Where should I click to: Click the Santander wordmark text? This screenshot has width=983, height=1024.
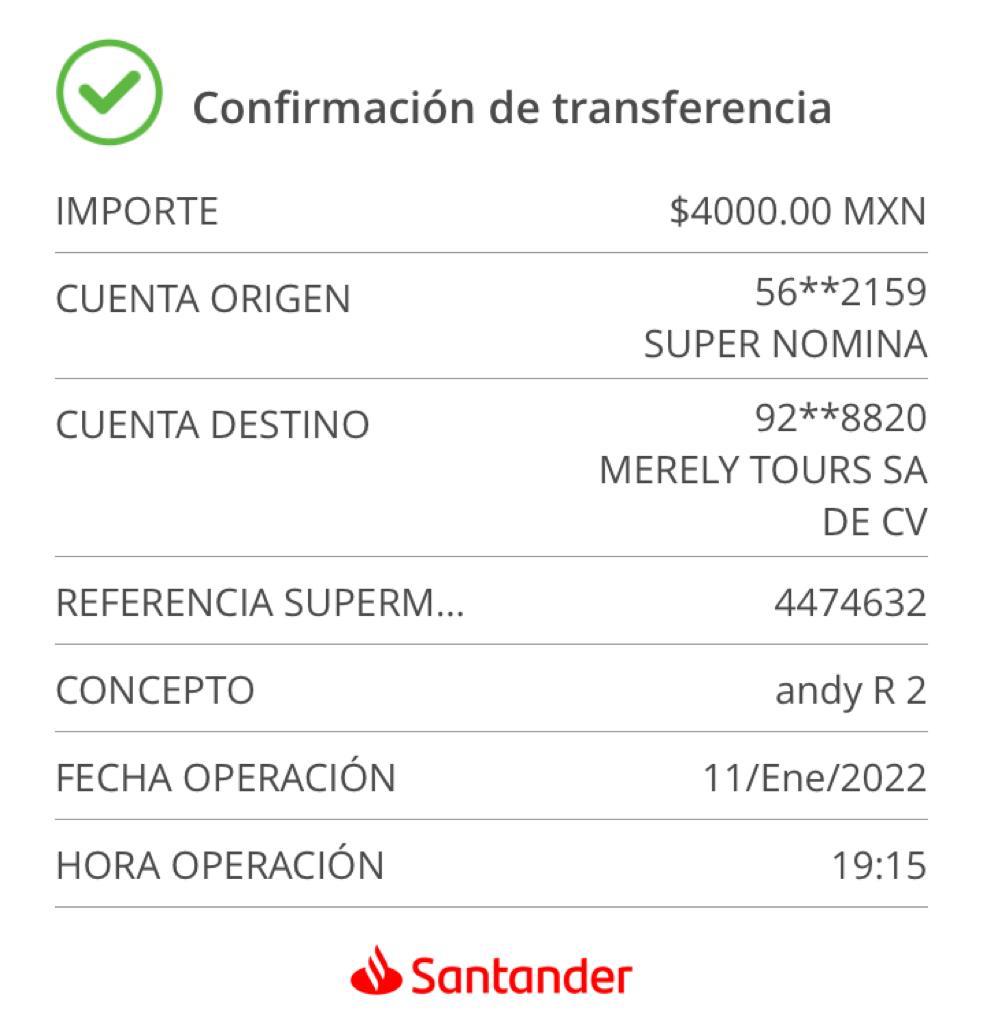521,976
